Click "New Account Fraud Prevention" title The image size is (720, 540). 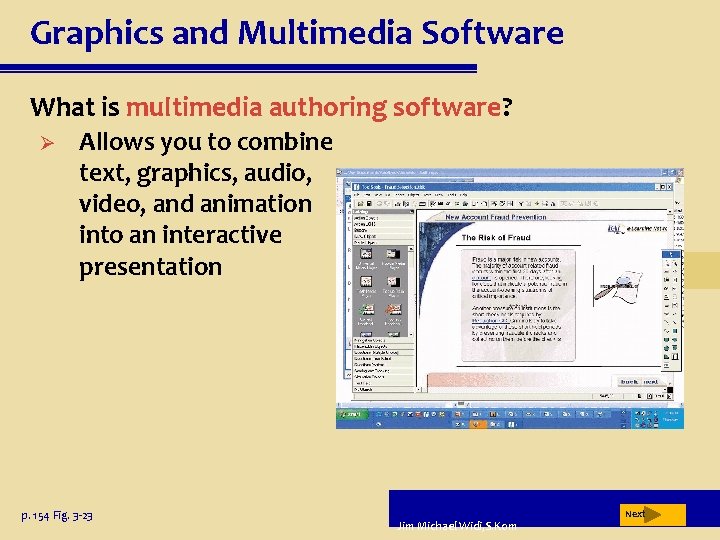tap(495, 217)
